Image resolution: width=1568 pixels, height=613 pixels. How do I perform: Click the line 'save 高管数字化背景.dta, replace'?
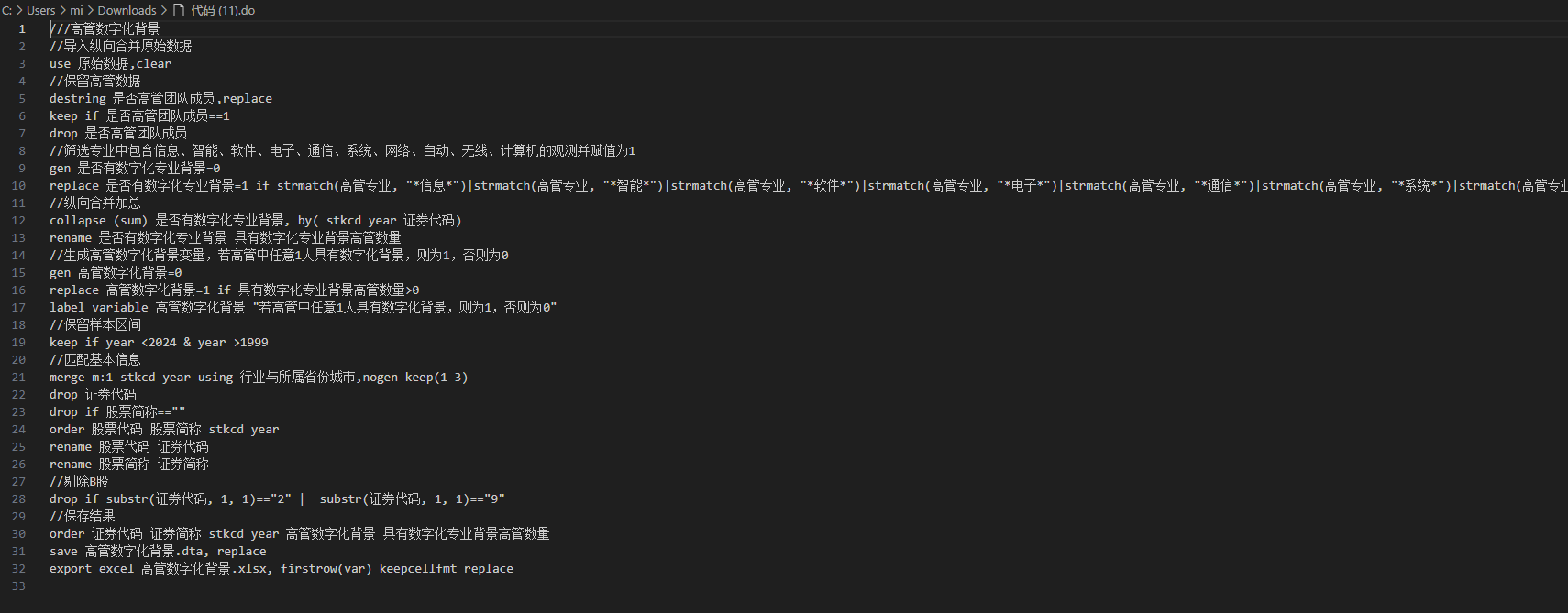[x=158, y=551]
